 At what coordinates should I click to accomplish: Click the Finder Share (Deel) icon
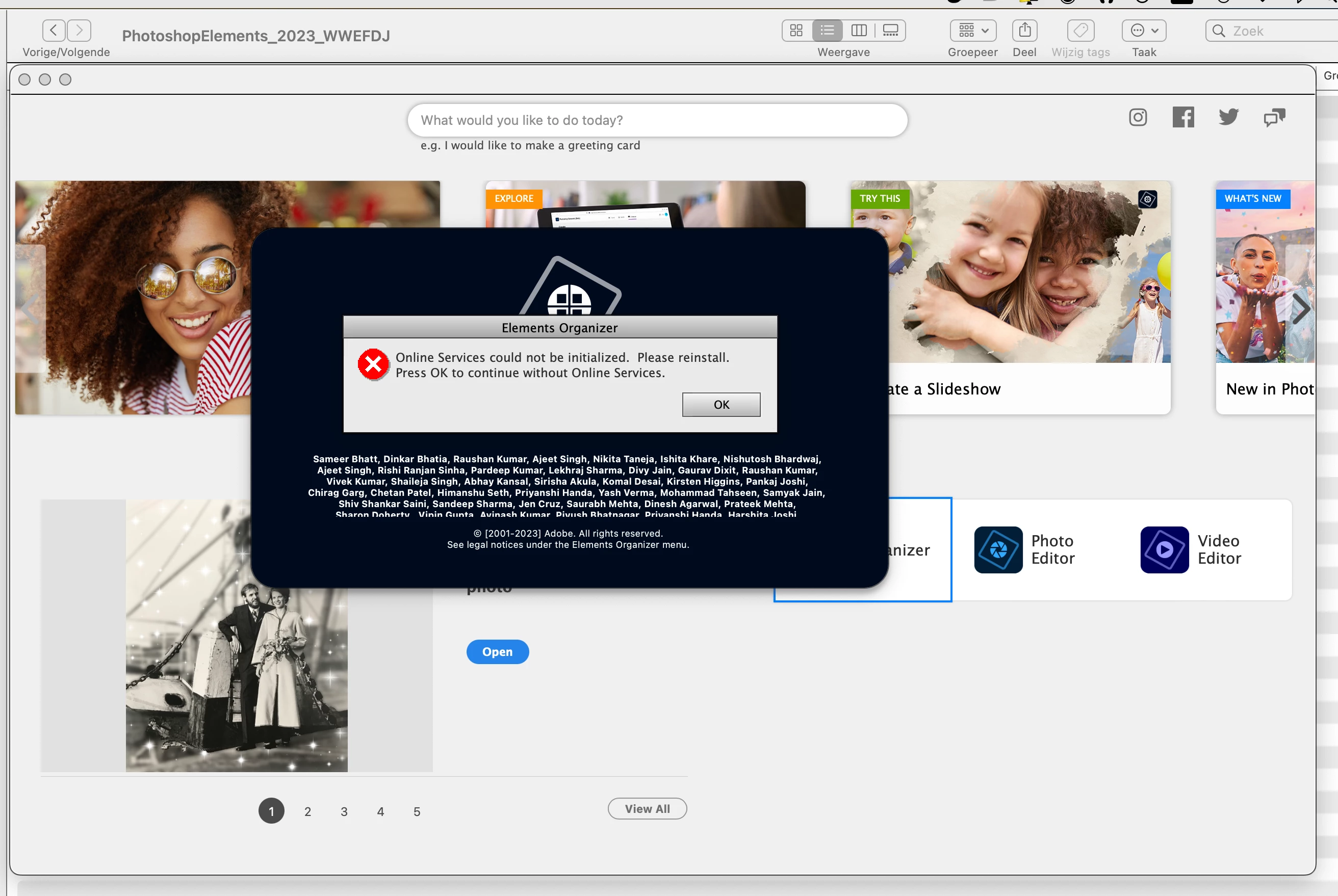click(1024, 30)
